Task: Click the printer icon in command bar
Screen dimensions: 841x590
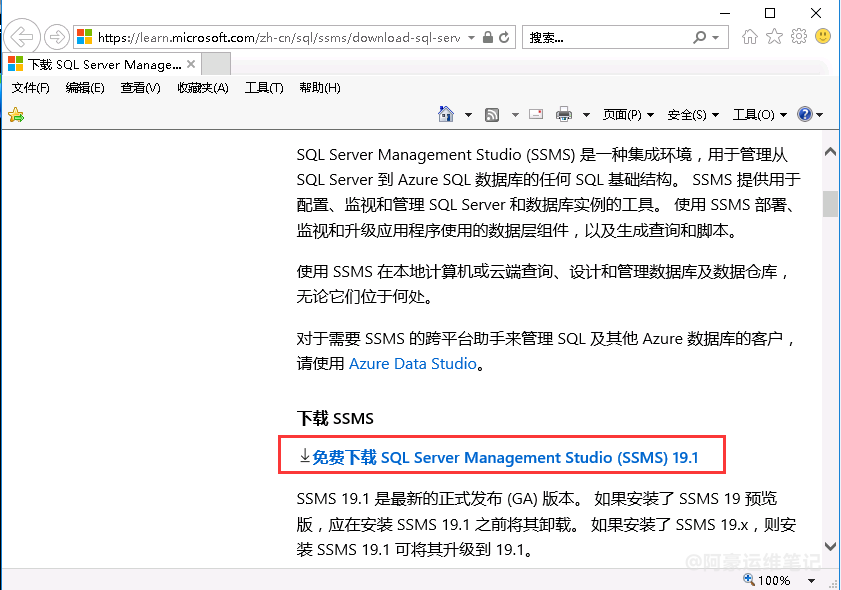Action: (x=564, y=114)
